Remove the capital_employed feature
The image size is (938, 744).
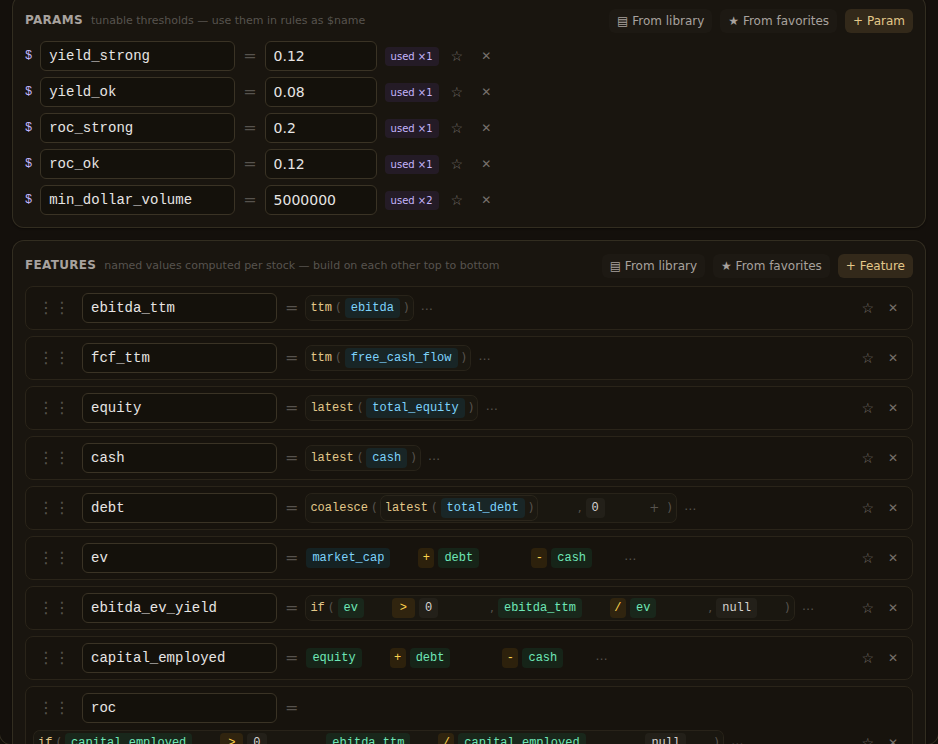(x=893, y=658)
